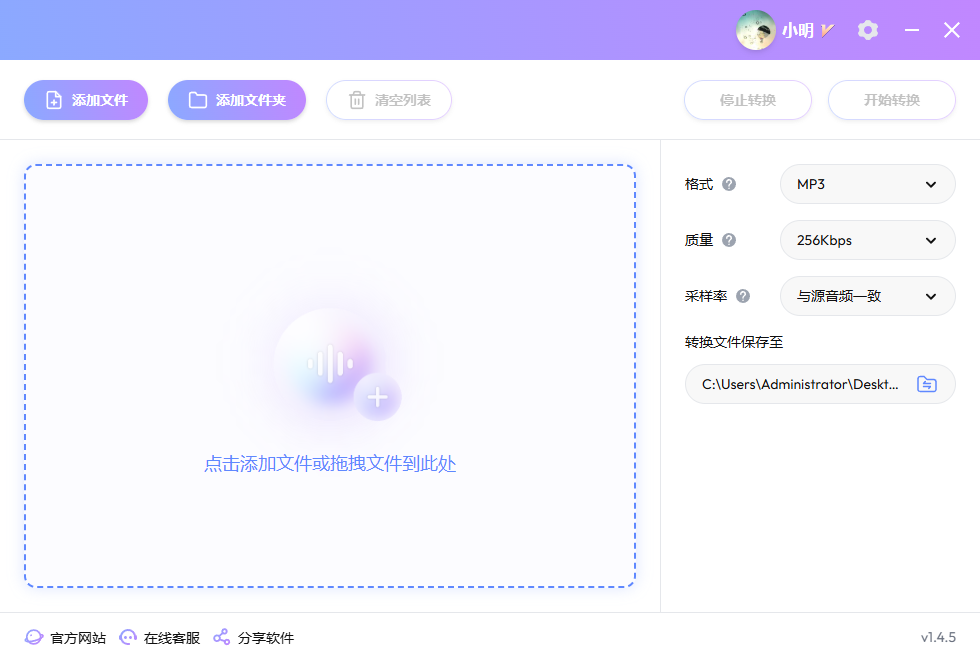The height and width of the screenshot is (660, 980).
Task: Click the chevron arrow in MP3 dropdown
Action: tap(931, 184)
